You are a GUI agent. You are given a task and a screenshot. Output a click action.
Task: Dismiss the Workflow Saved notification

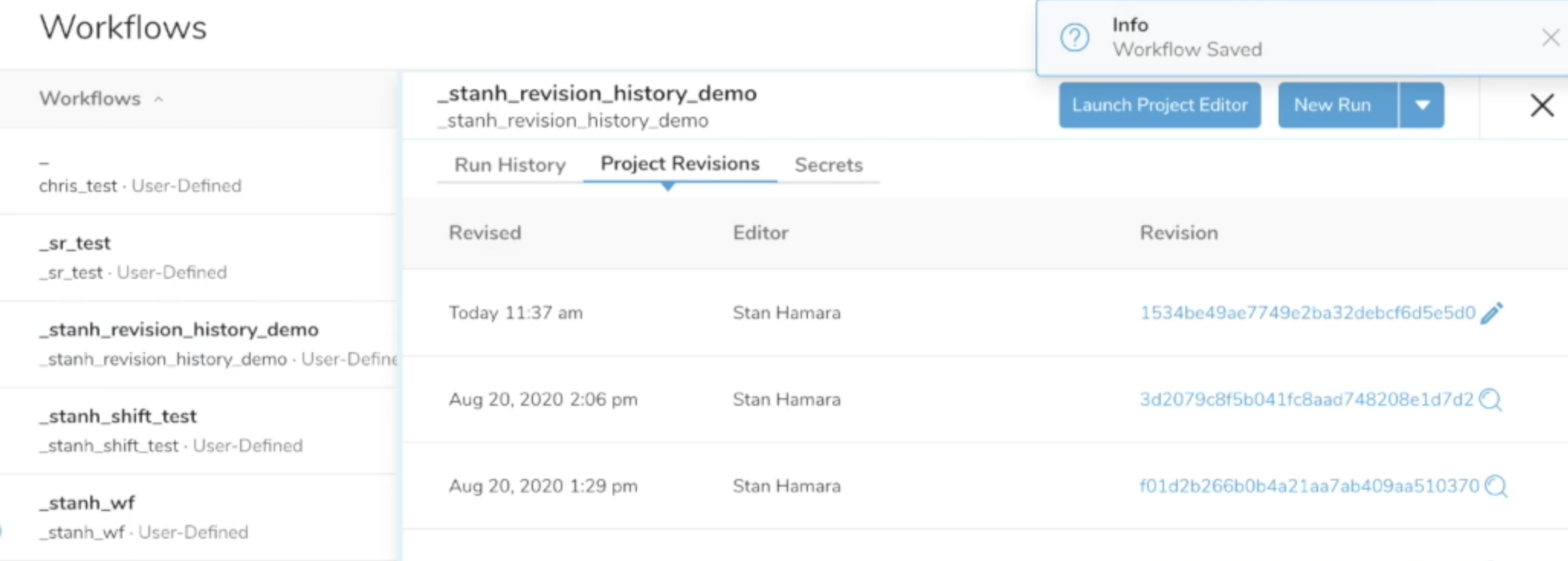click(x=1550, y=38)
